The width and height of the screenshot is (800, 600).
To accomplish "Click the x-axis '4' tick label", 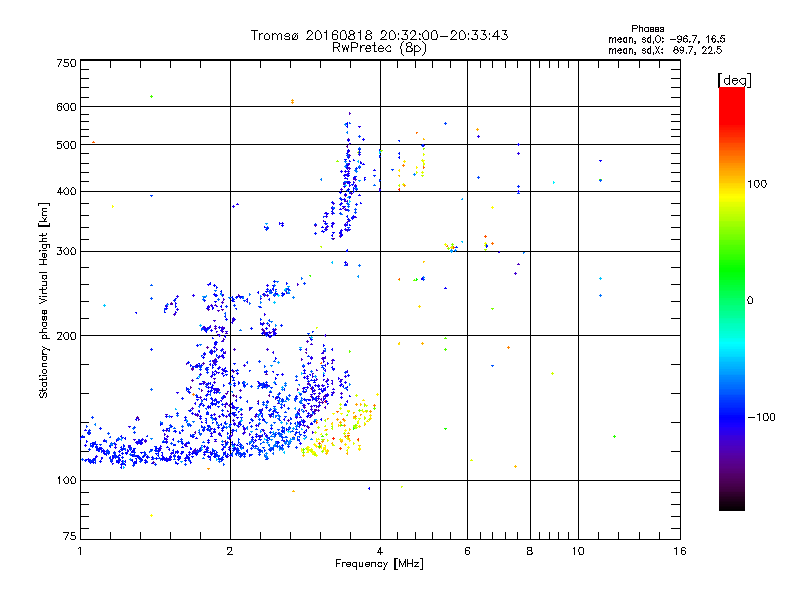I will click(x=380, y=551).
